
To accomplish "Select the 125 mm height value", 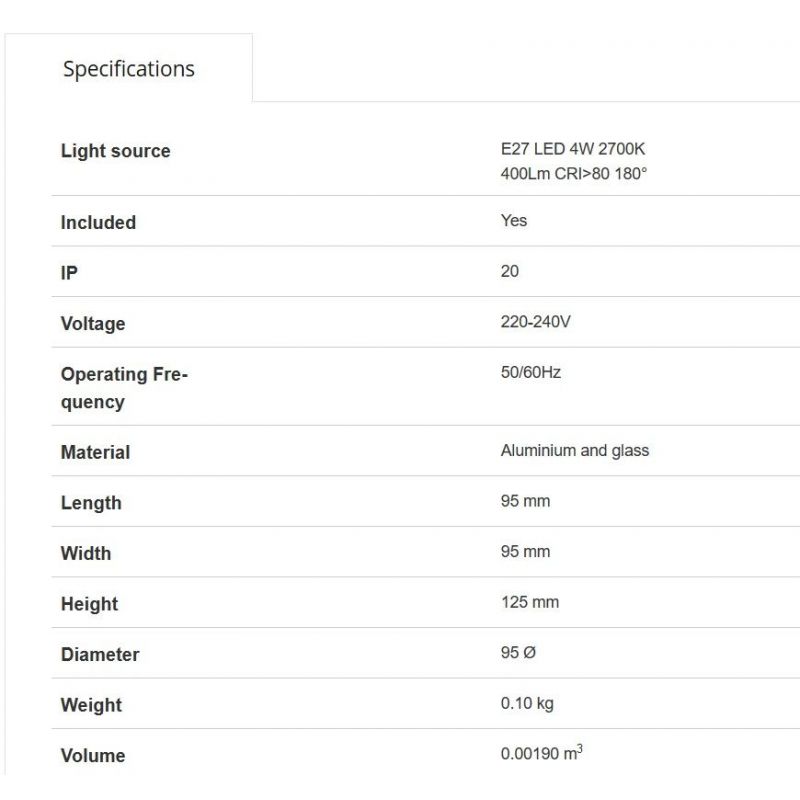I will click(529, 602).
